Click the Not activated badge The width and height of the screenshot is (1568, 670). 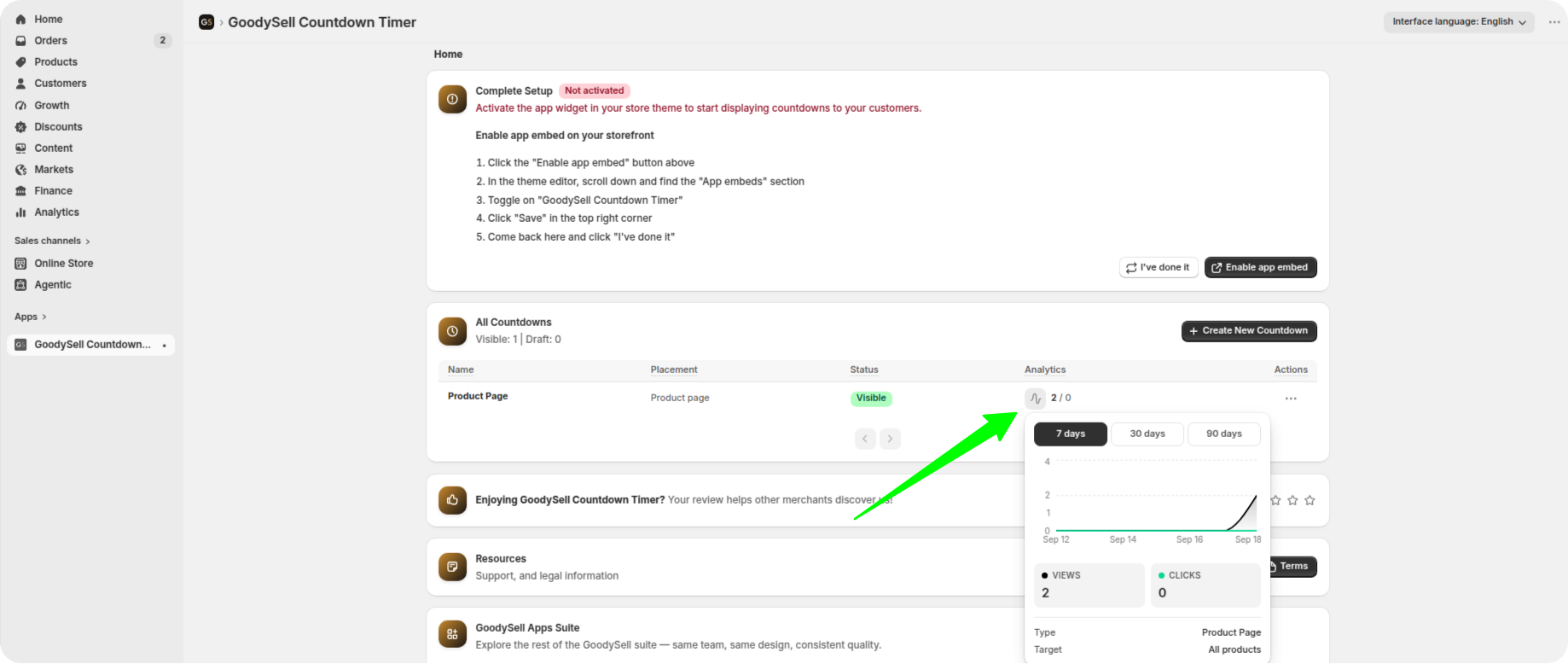point(594,90)
